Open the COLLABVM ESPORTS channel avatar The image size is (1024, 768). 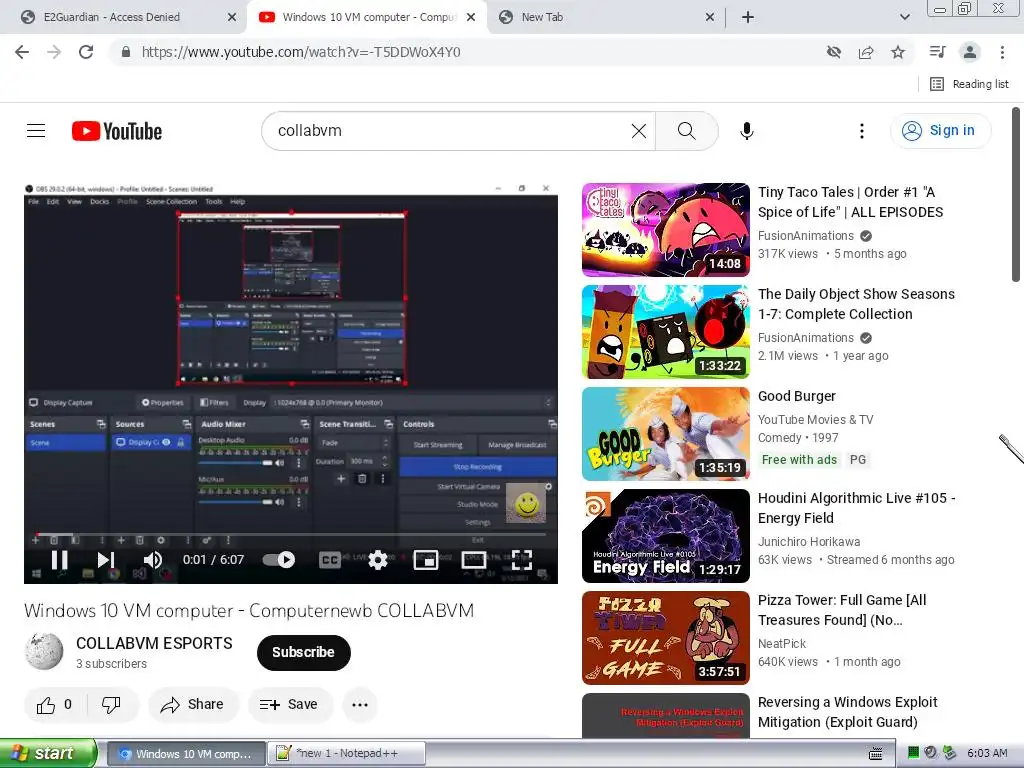44,651
